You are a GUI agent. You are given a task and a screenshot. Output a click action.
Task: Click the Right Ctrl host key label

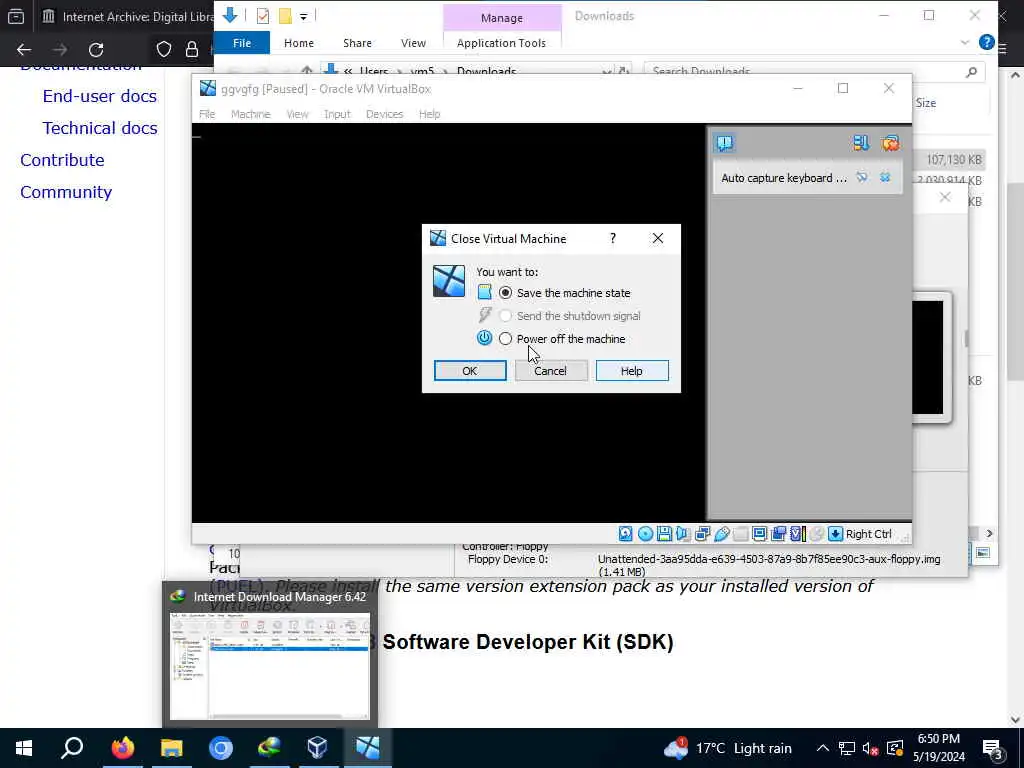pyautogui.click(x=869, y=534)
